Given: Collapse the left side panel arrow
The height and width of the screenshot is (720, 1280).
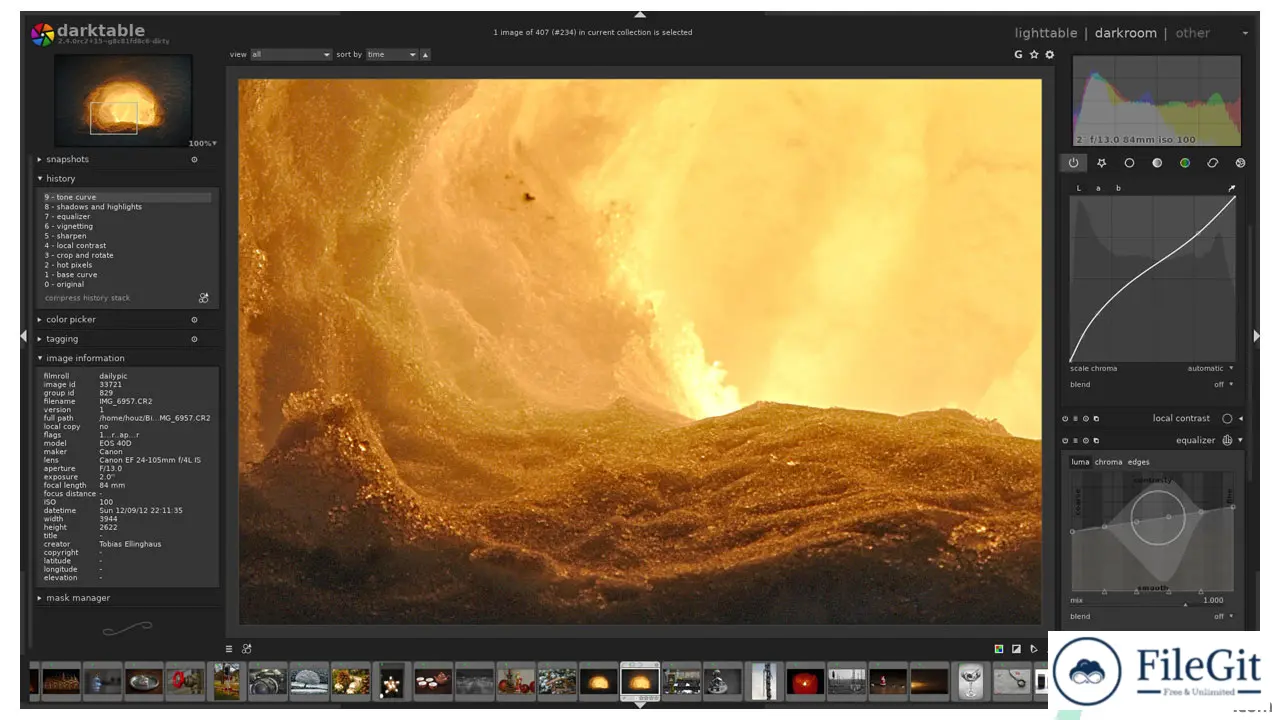Looking at the screenshot, I should pos(24,337).
